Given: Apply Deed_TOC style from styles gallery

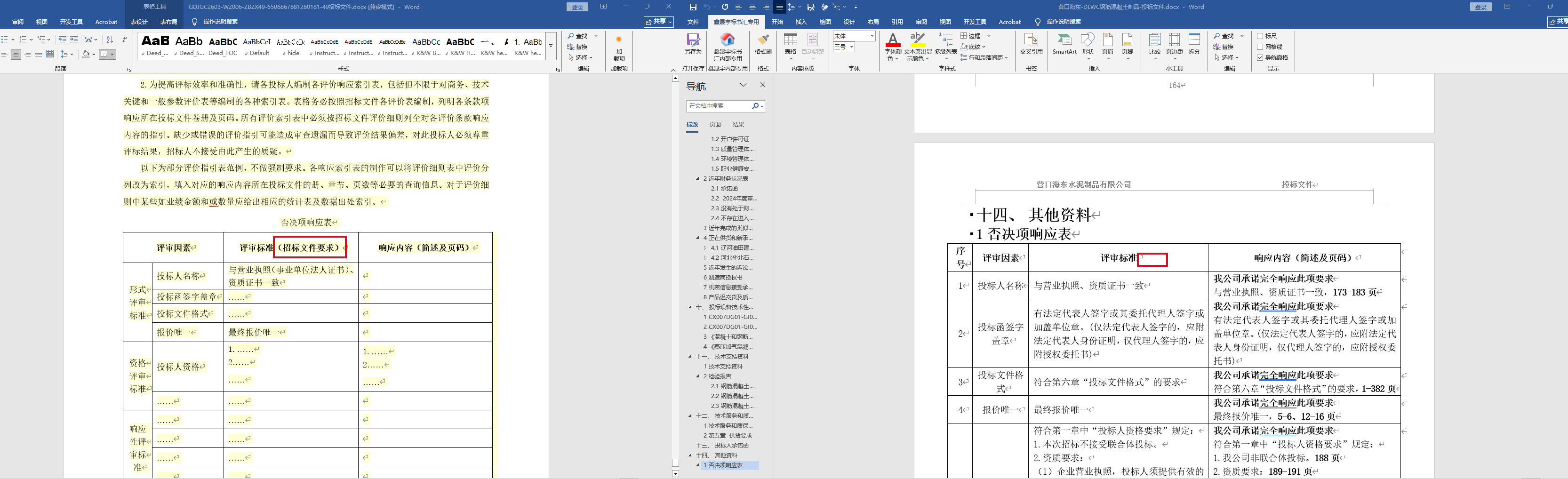Looking at the screenshot, I should 223,46.
